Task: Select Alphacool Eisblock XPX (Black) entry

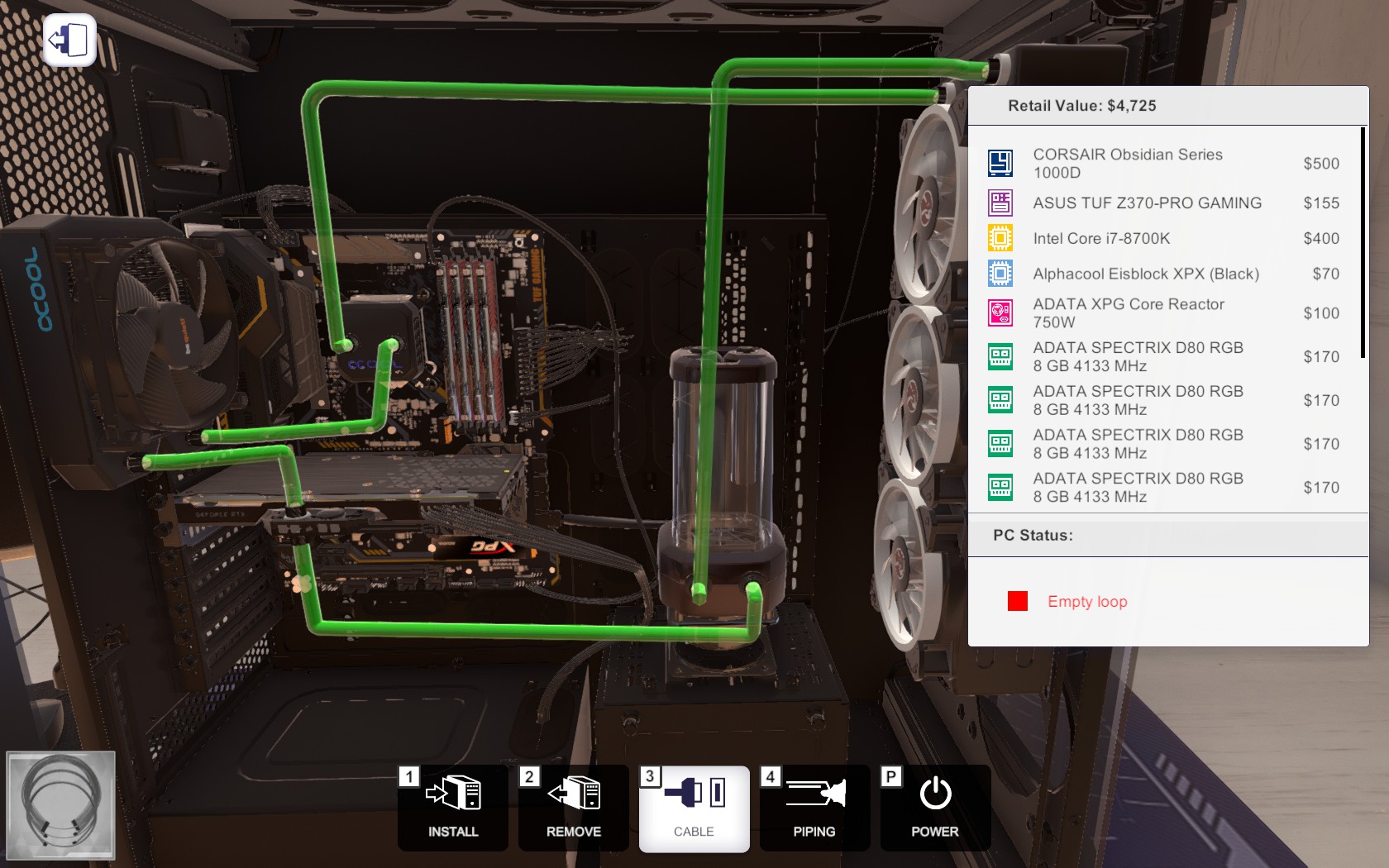Action: pos(1164,274)
